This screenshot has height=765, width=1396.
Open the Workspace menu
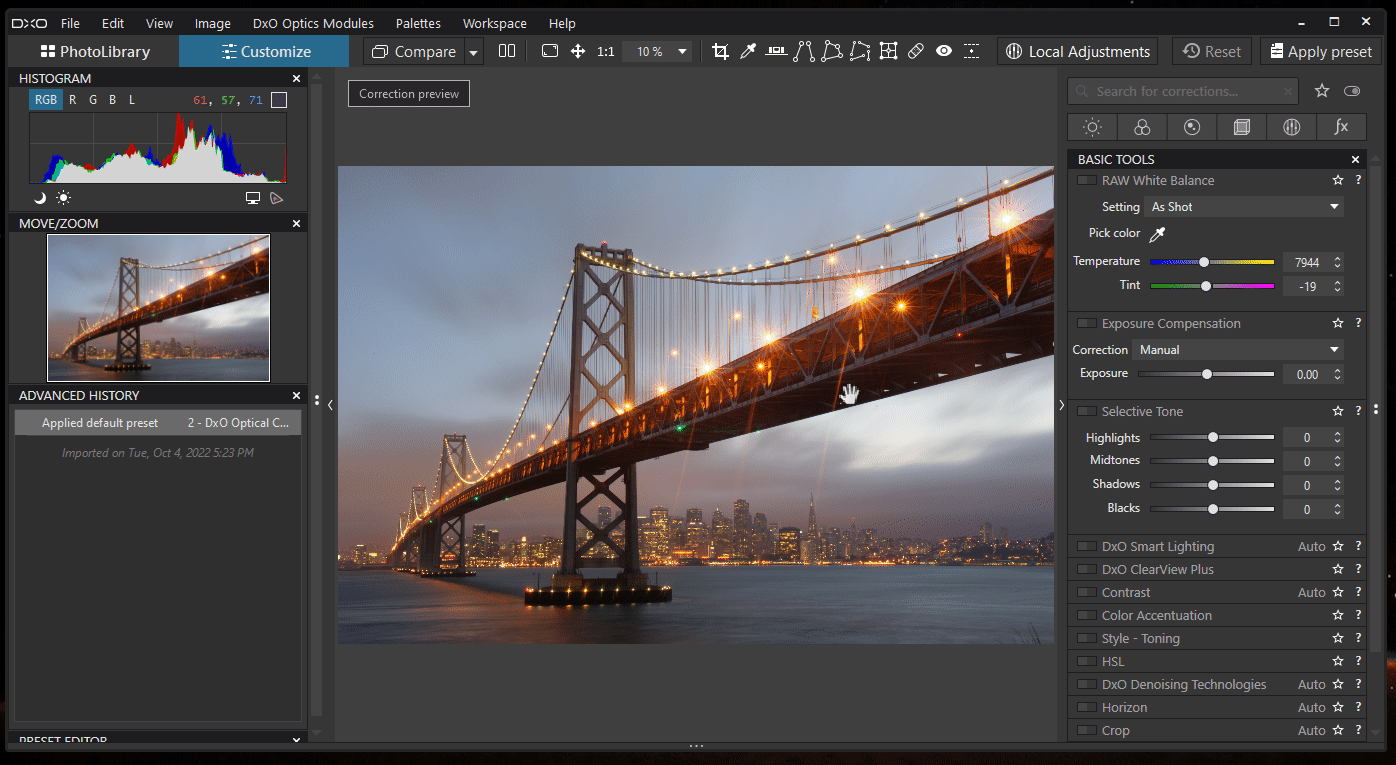[495, 23]
